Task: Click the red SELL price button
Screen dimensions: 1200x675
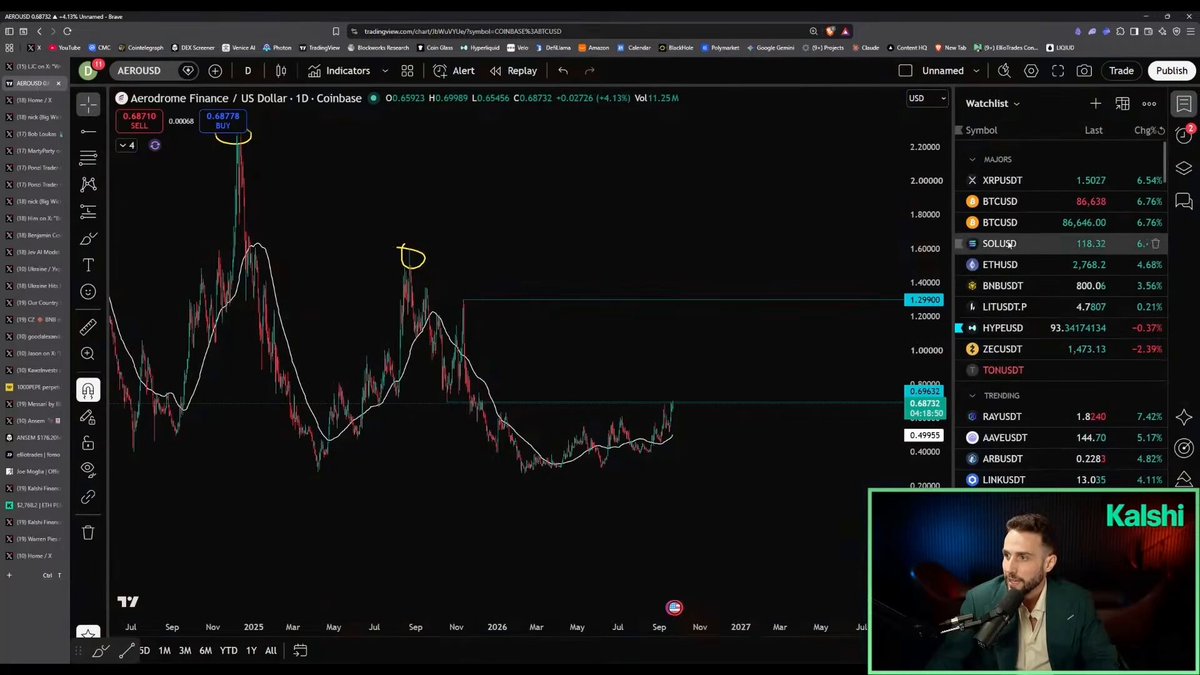Action: [x=139, y=121]
